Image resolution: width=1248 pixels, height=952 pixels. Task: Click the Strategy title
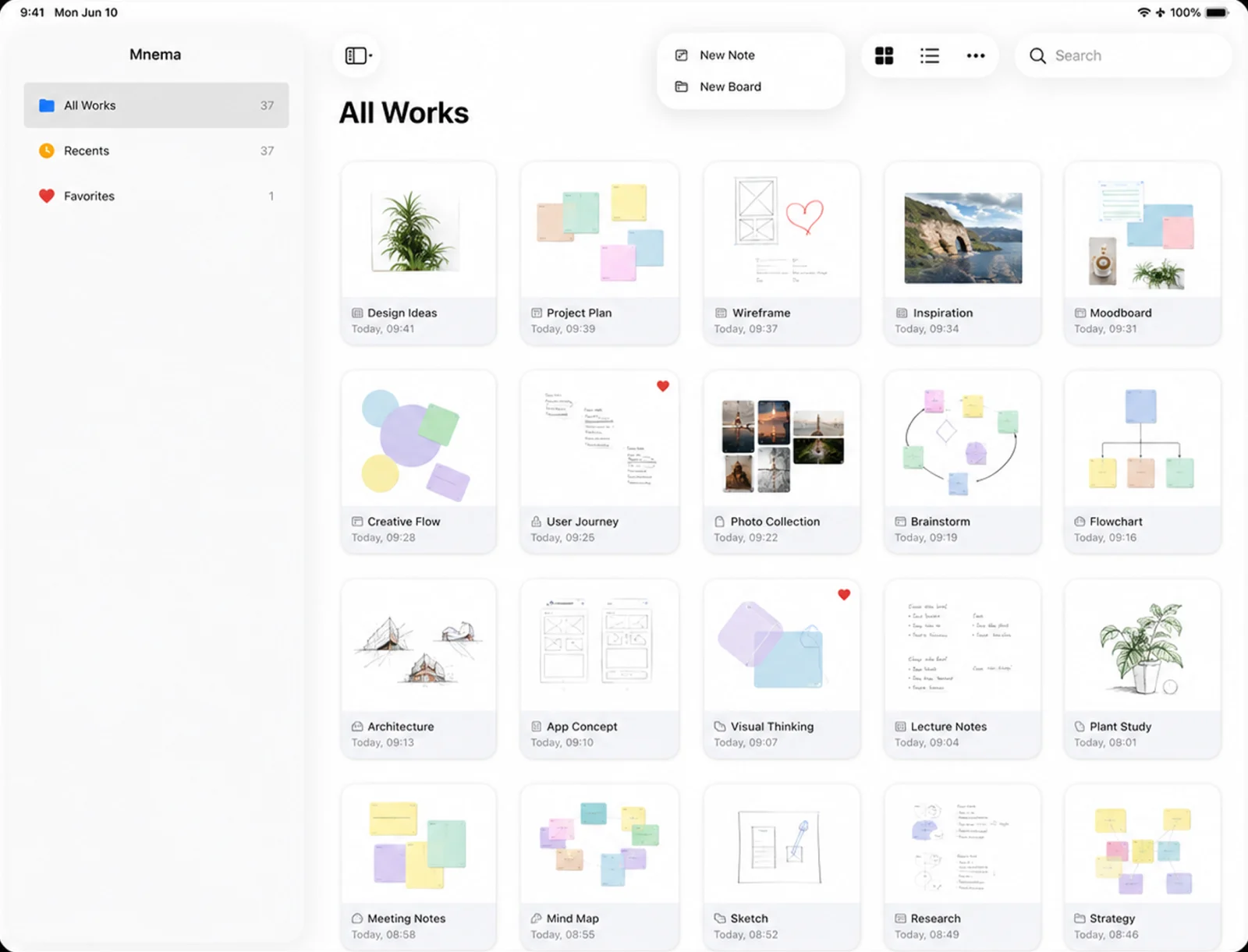pyautogui.click(x=1112, y=918)
